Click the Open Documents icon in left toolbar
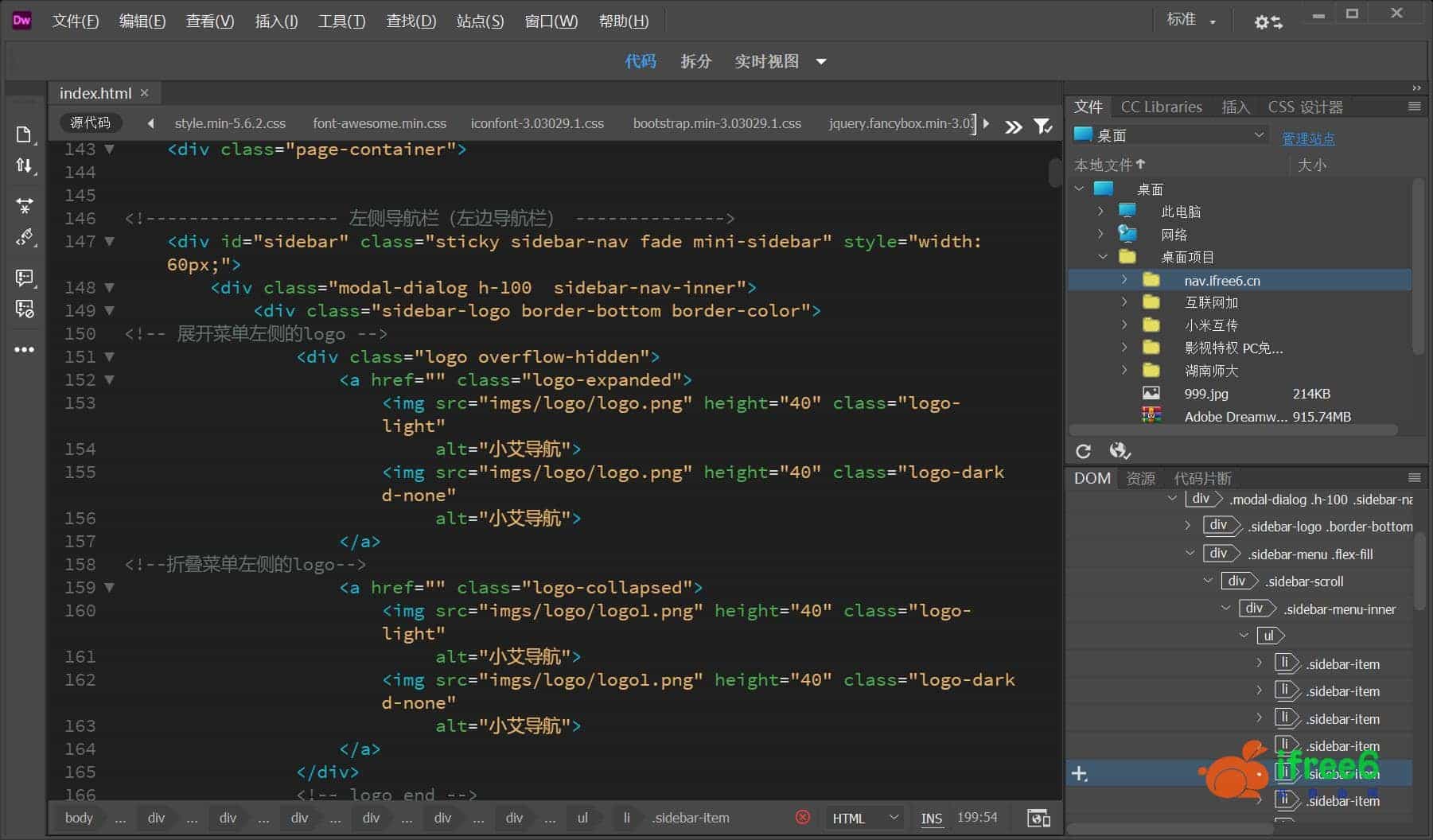 (x=24, y=134)
